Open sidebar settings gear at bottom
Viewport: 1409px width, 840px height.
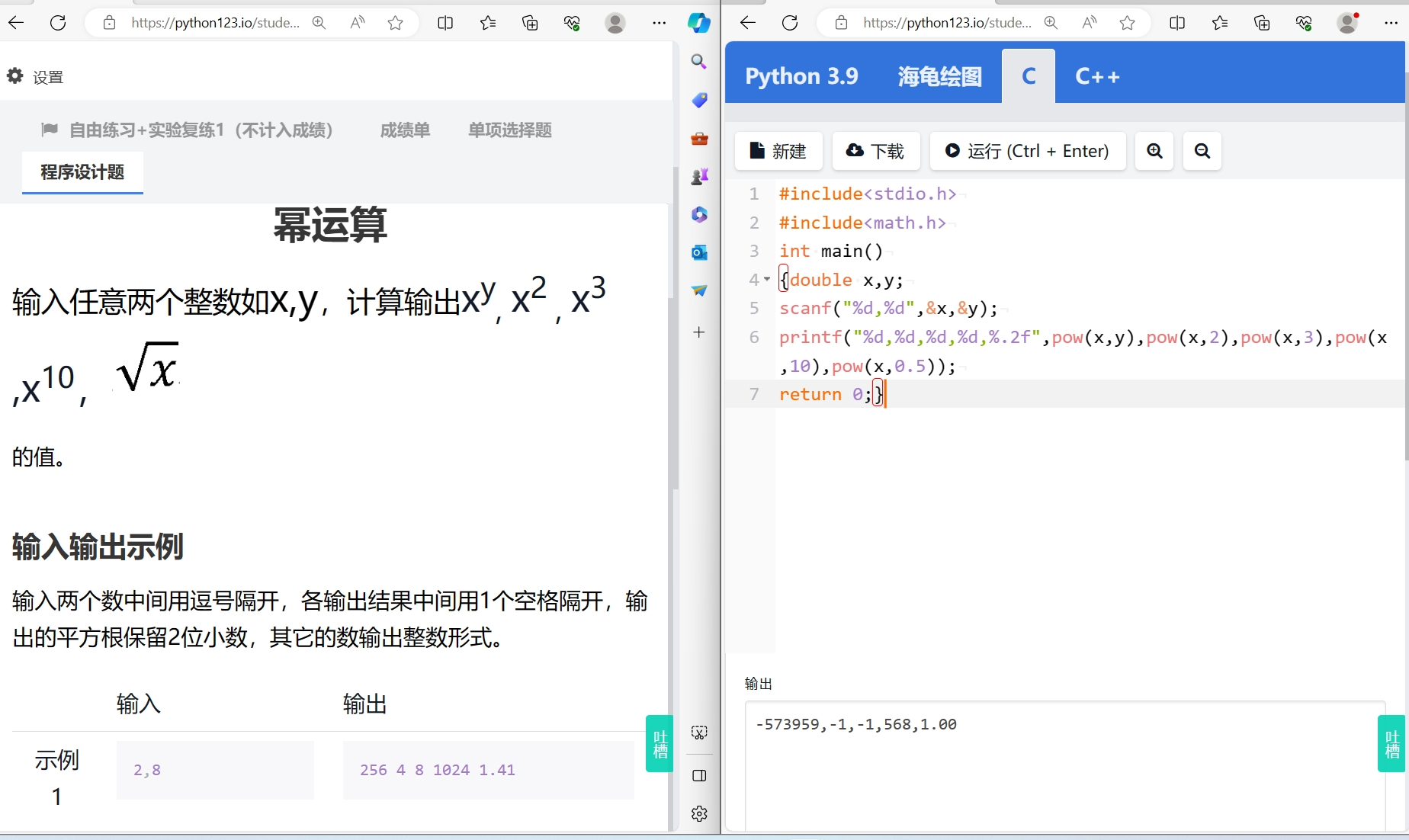coord(699,813)
